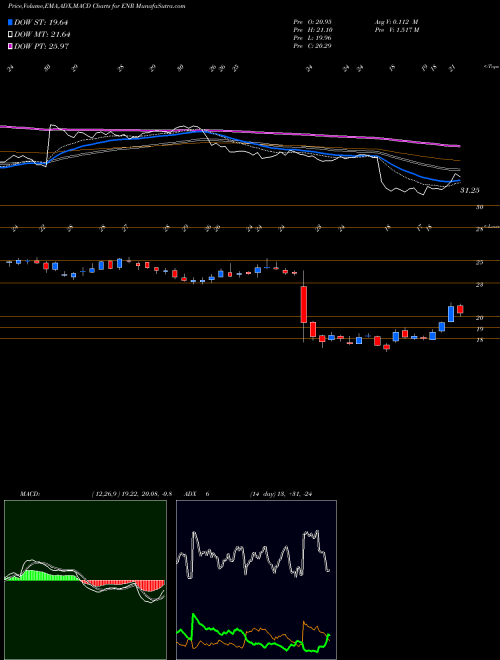500x660 pixels.
Task: Click the Pre H: 21.10 value
Action: 312,30
